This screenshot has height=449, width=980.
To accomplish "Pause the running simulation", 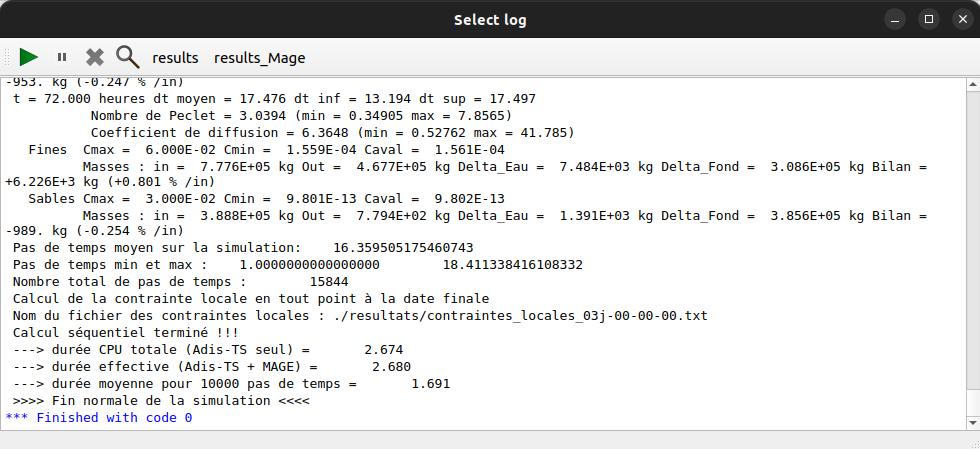I will (62, 58).
